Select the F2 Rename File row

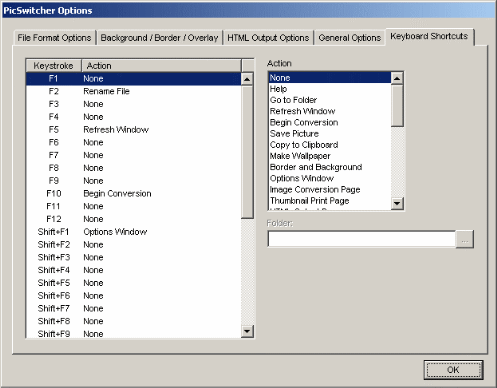pyautogui.click(x=134, y=91)
